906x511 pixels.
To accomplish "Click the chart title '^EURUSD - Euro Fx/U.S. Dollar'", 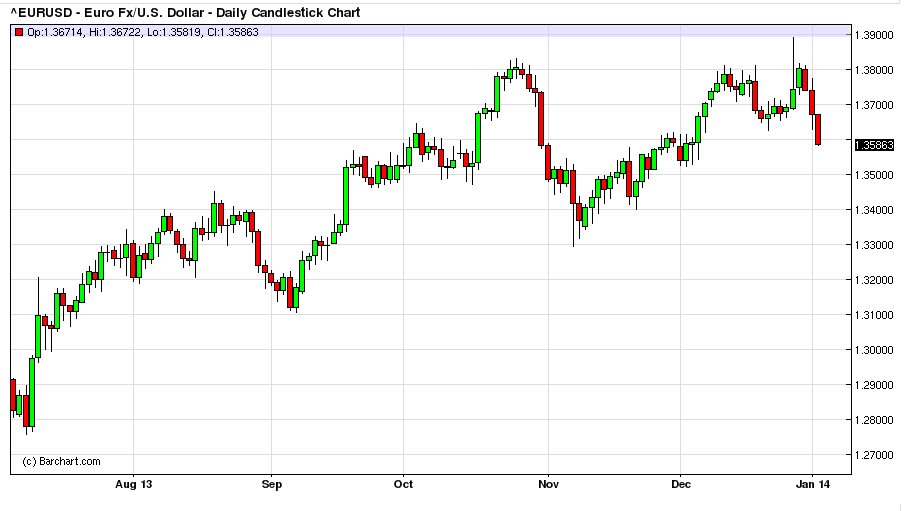I will click(x=106, y=12).
